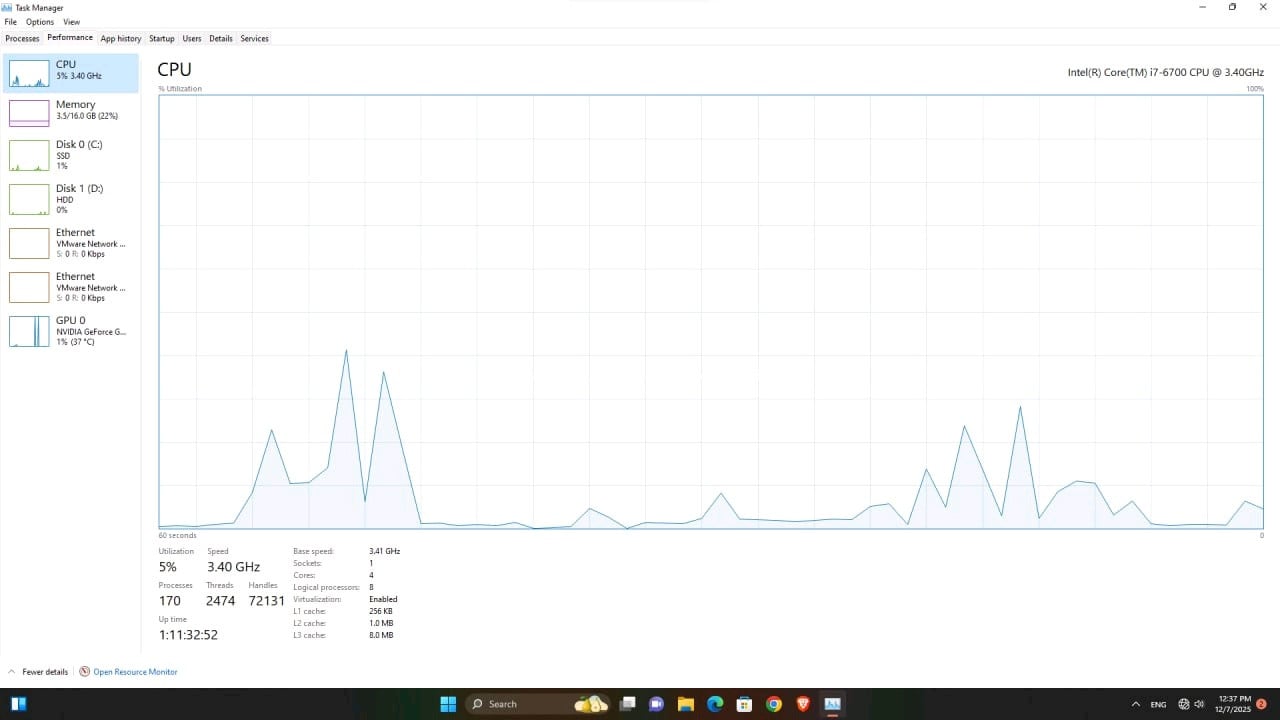
Task: Open Microsoft Store taskbar icon
Action: tap(744, 704)
